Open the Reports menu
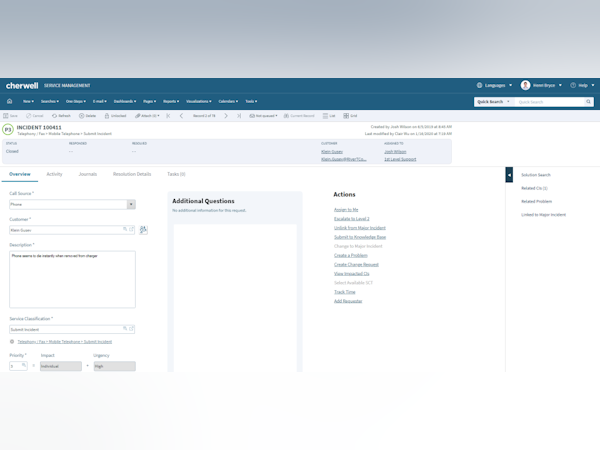600x450 pixels. [171, 101]
